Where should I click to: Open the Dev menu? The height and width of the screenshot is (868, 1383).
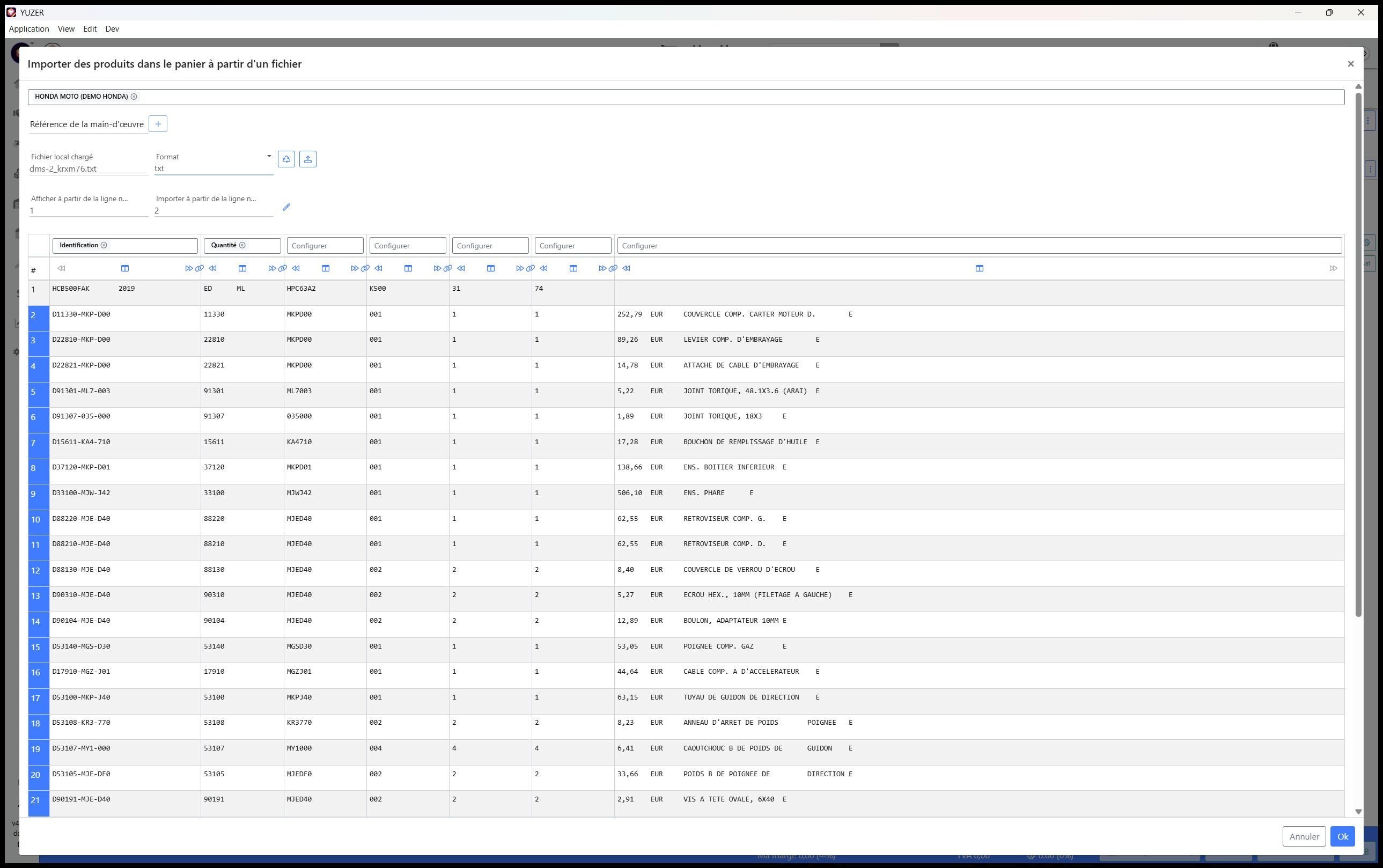tap(112, 29)
